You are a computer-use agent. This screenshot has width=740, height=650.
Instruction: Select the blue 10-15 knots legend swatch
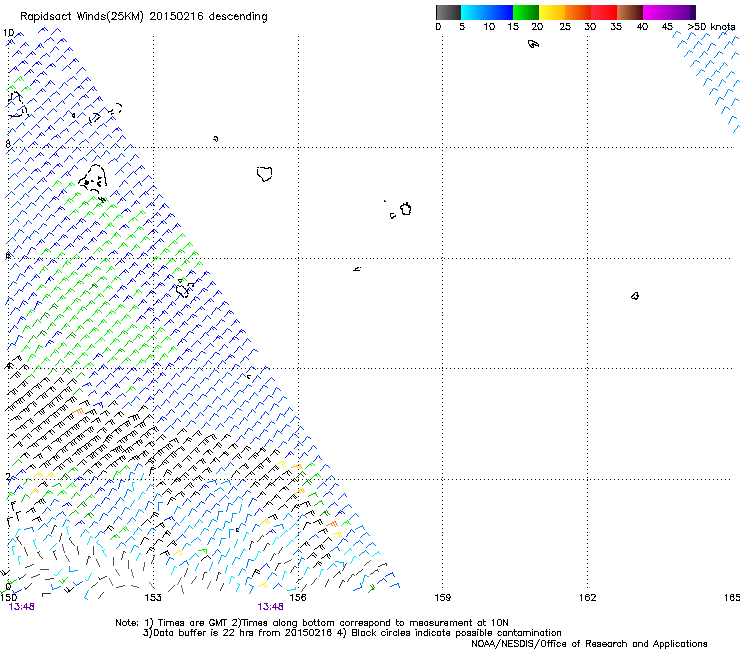(500, 12)
